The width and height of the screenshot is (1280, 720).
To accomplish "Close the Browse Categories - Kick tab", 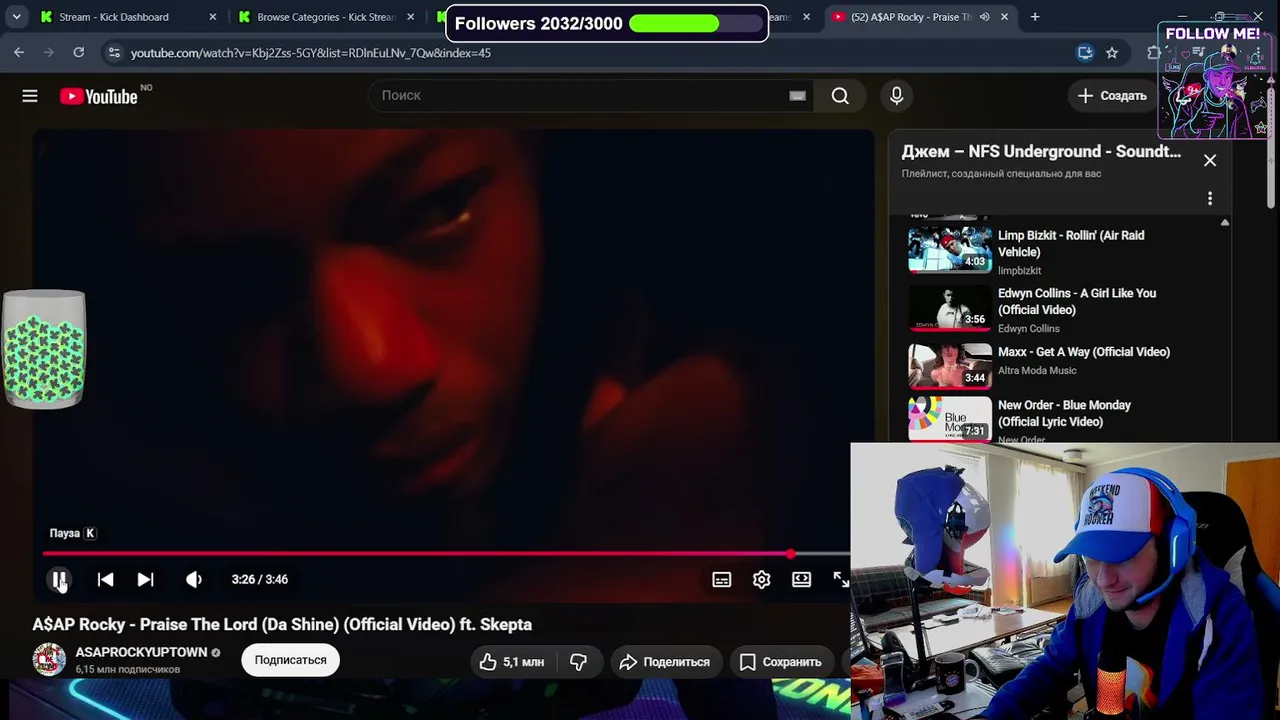I will 410,17.
